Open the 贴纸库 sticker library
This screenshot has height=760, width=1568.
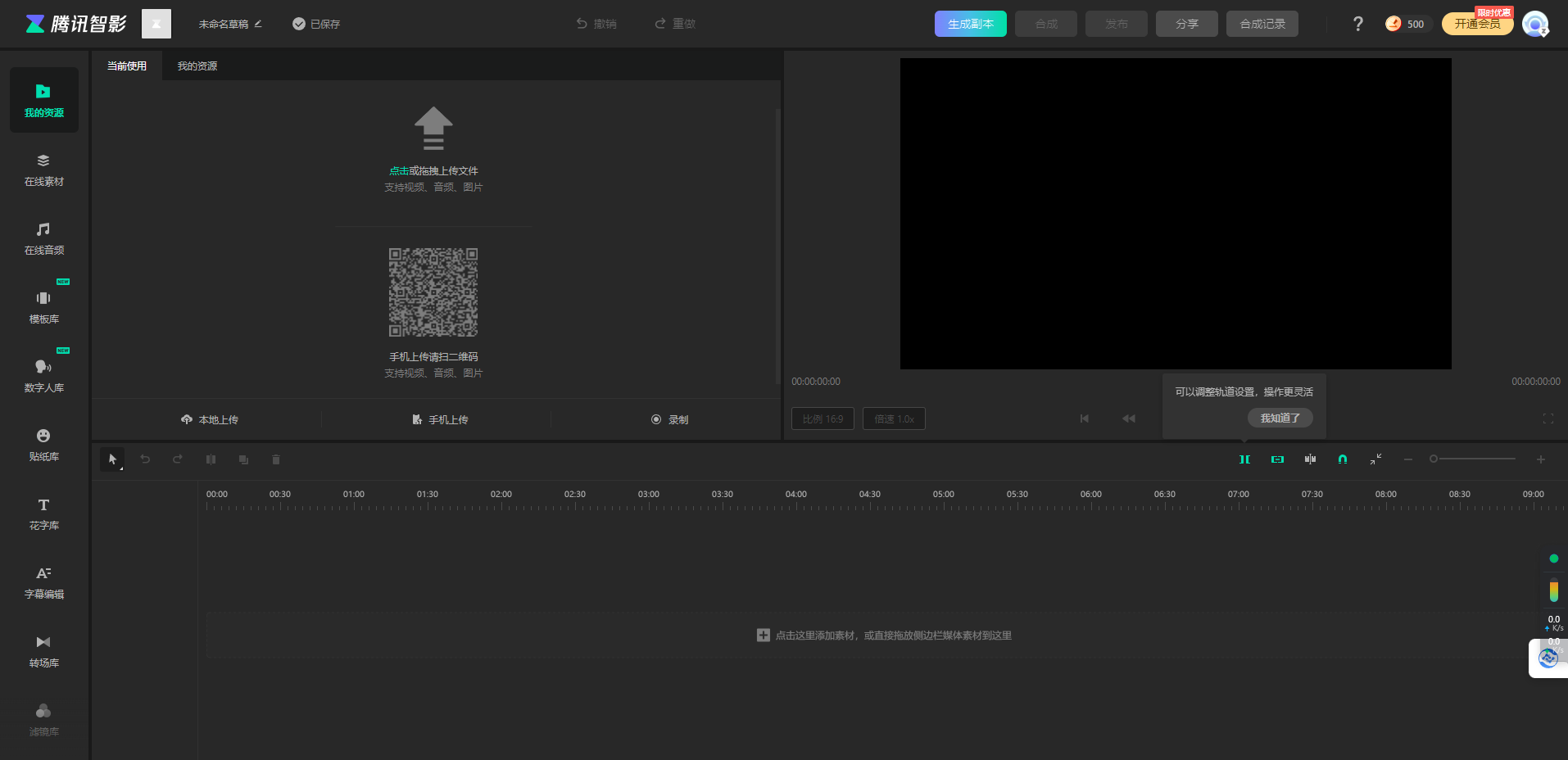pyautogui.click(x=43, y=445)
